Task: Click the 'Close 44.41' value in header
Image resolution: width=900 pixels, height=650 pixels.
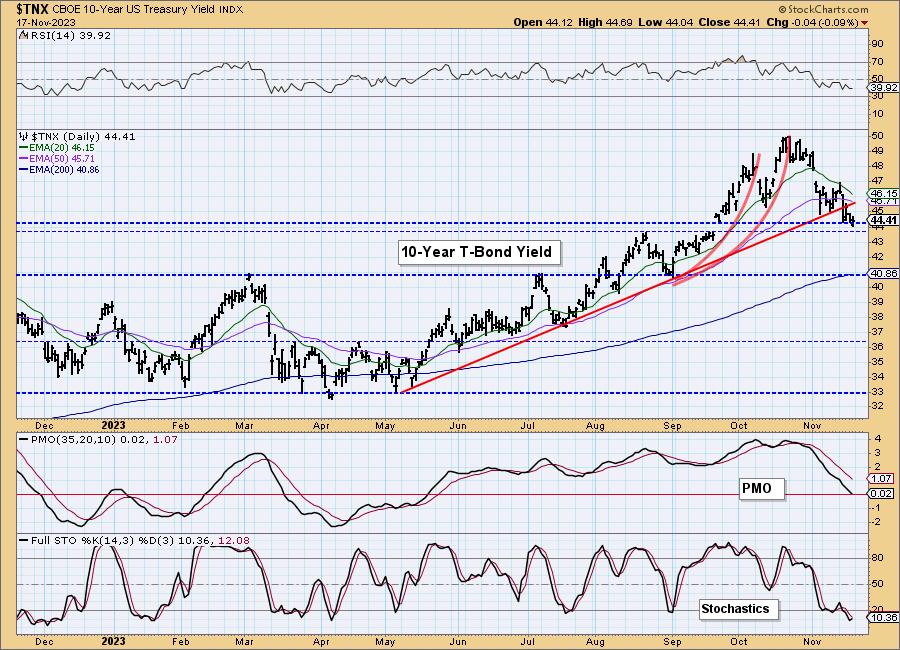Action: pyautogui.click(x=729, y=22)
